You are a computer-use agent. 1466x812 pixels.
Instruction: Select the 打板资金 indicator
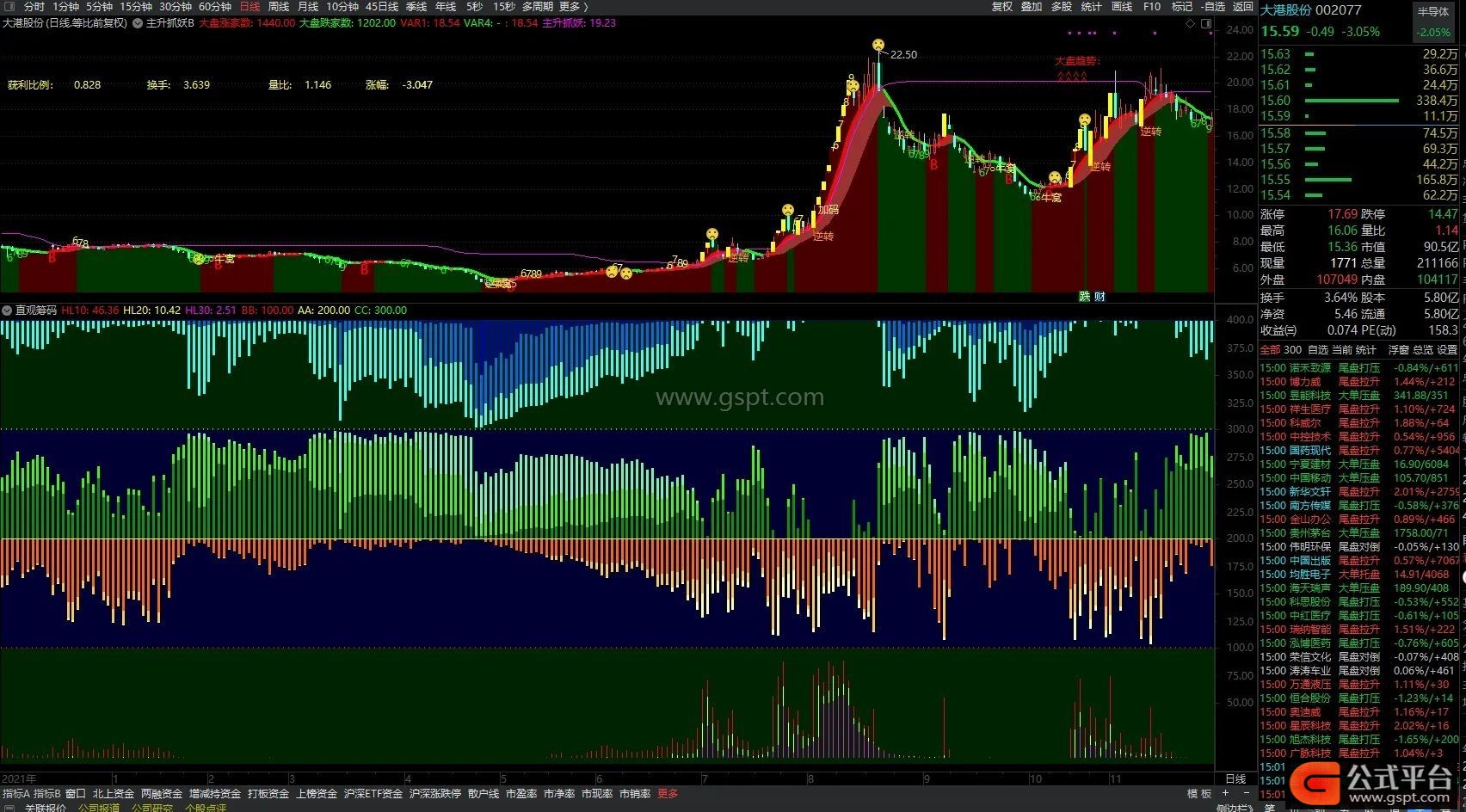pyautogui.click(x=268, y=794)
